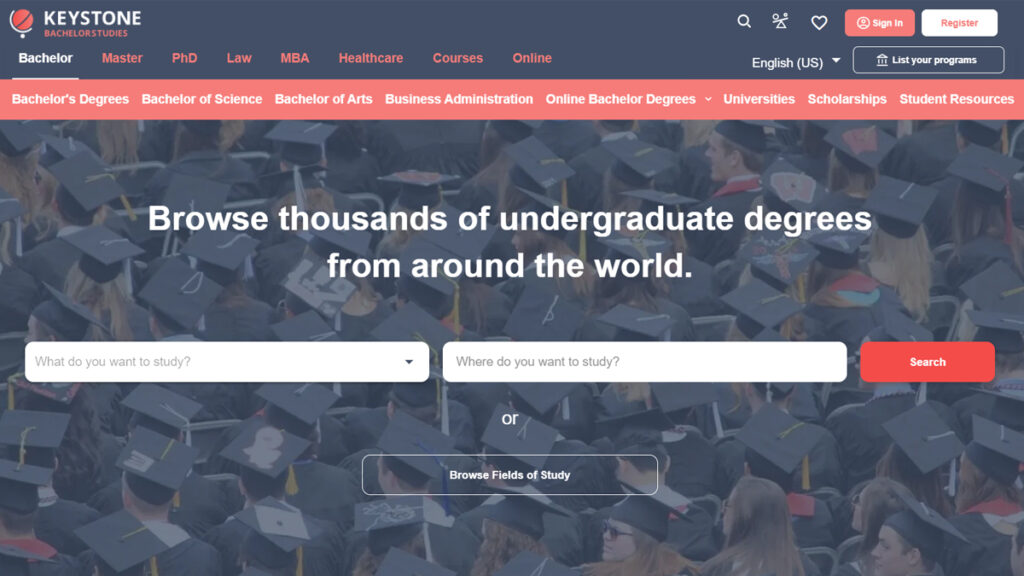Viewport: 1024px width, 576px height.
Task: Open the search magnifier icon in the header
Action: click(x=744, y=22)
